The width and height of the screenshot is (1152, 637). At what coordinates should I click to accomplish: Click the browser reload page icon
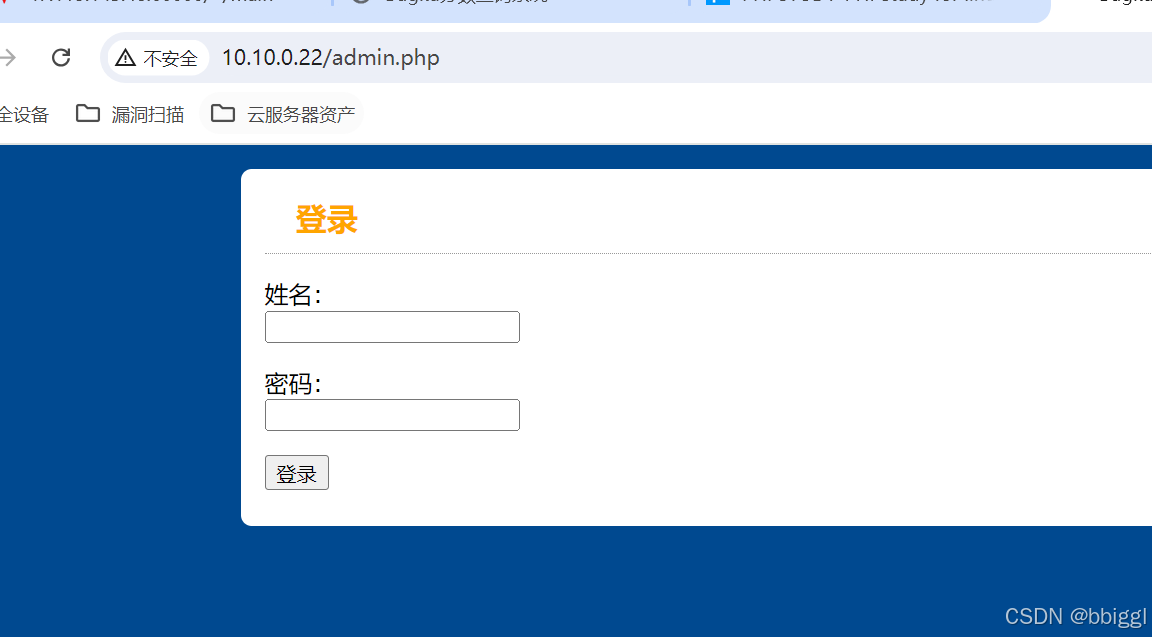(x=61, y=57)
